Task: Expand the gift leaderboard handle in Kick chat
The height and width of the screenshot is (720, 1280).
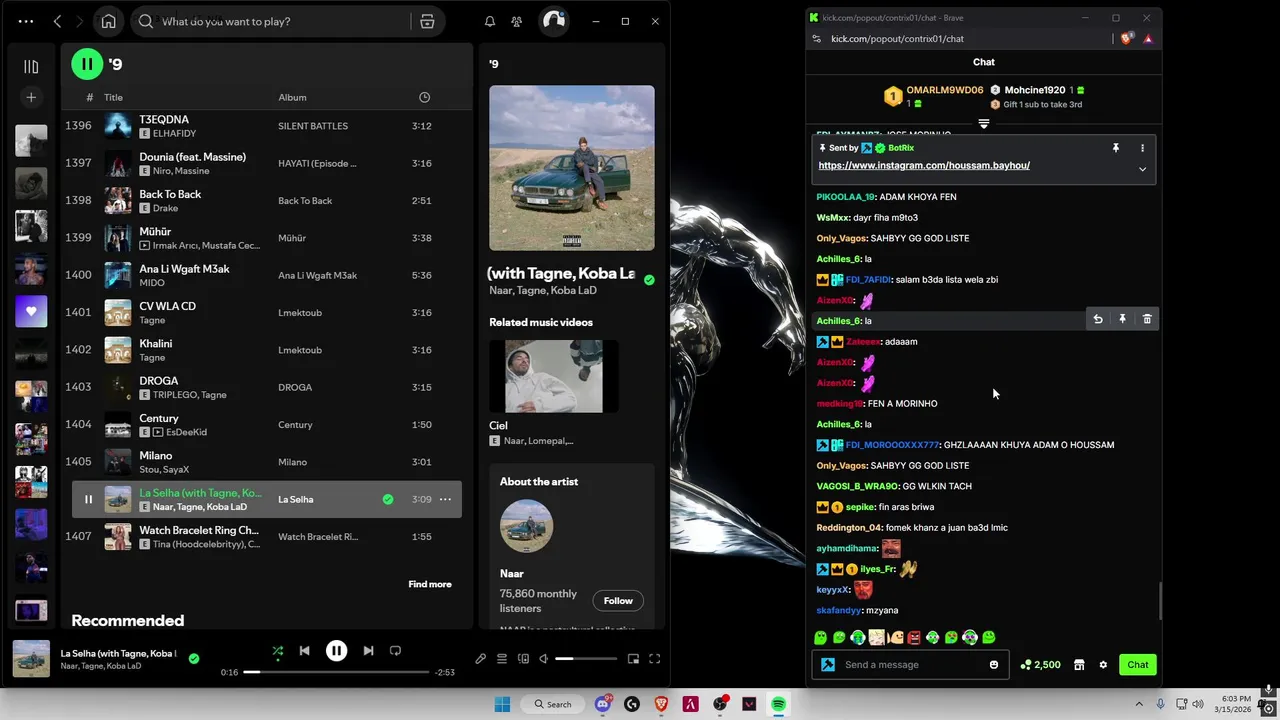Action: click(984, 124)
